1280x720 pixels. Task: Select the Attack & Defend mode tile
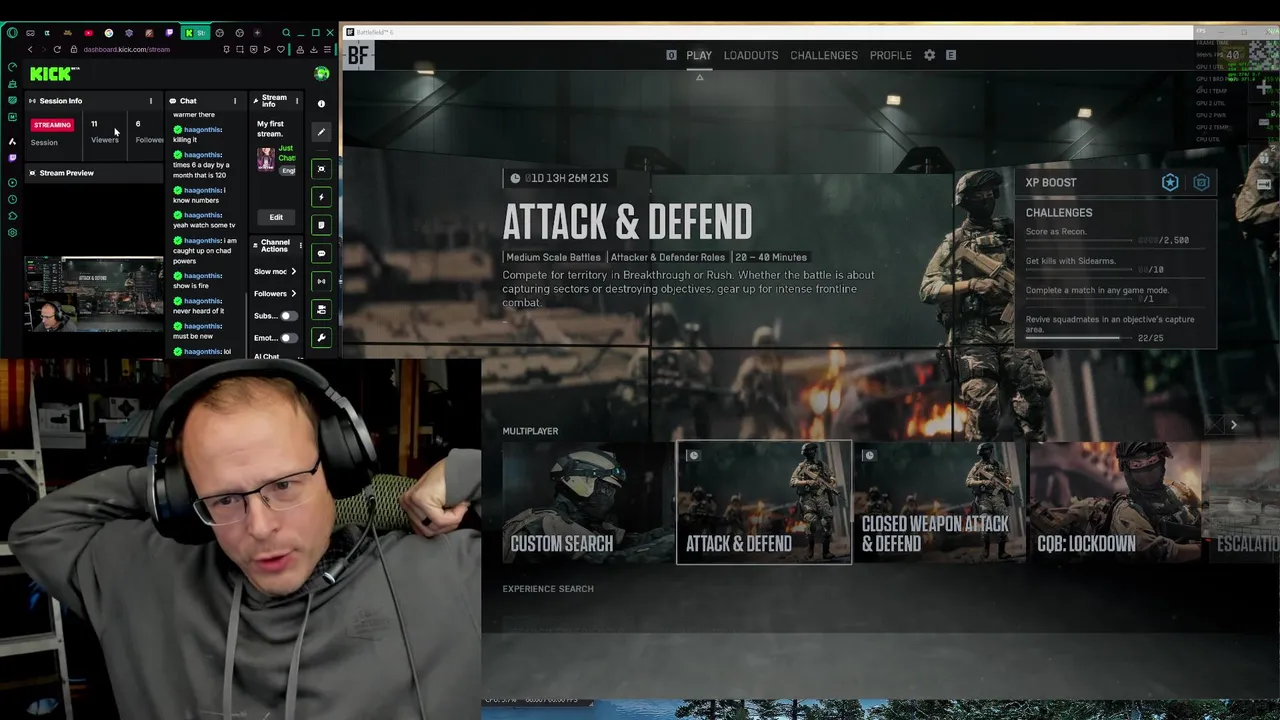pos(764,502)
